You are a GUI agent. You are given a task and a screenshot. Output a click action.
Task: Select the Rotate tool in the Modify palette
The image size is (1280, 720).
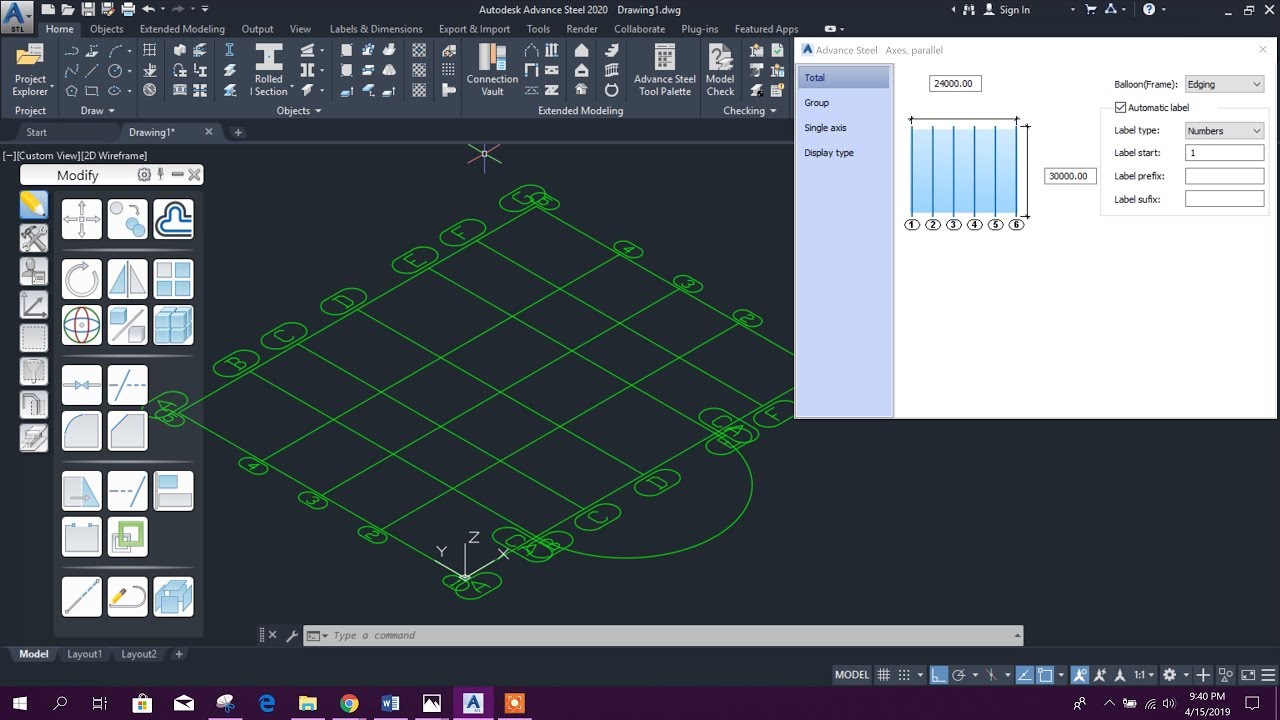(x=81, y=279)
